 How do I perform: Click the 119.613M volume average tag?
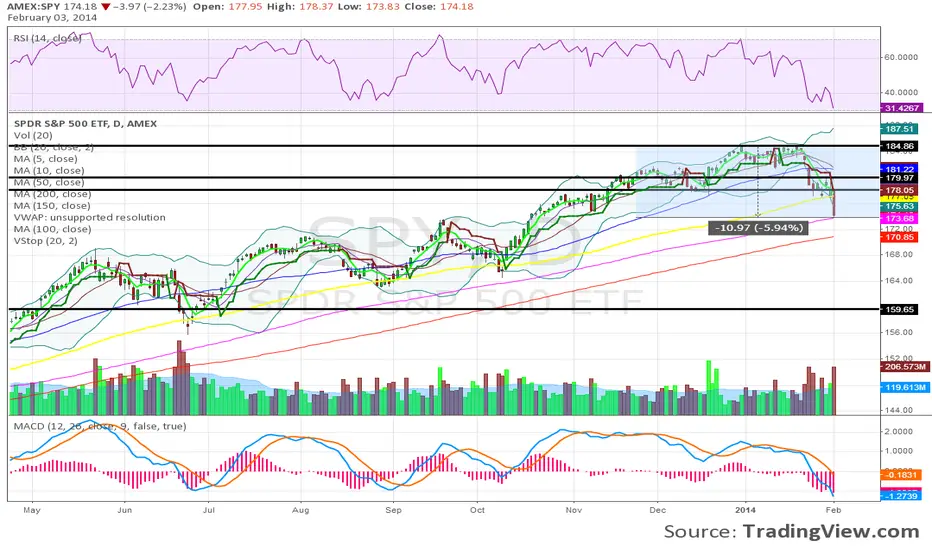[x=903, y=387]
